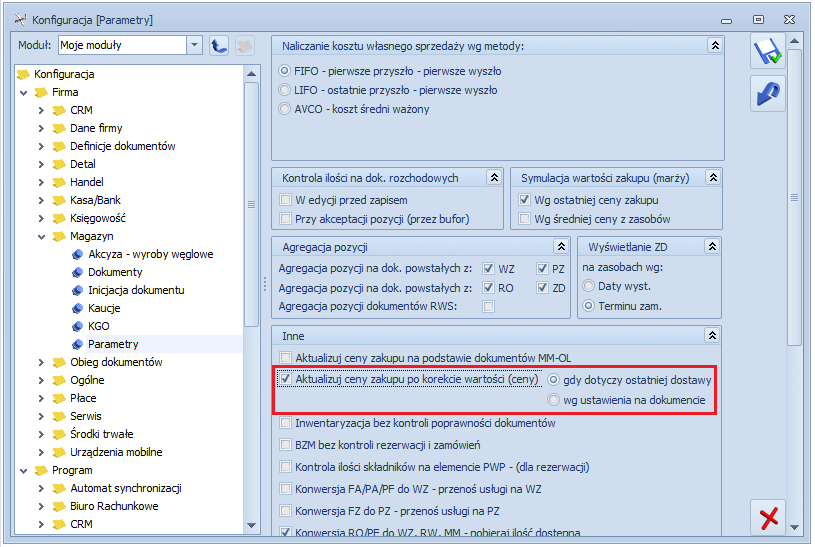Check BZM bez kontroli rezerwacji i zamówień
Screen dimensions: 815x547
[285, 445]
